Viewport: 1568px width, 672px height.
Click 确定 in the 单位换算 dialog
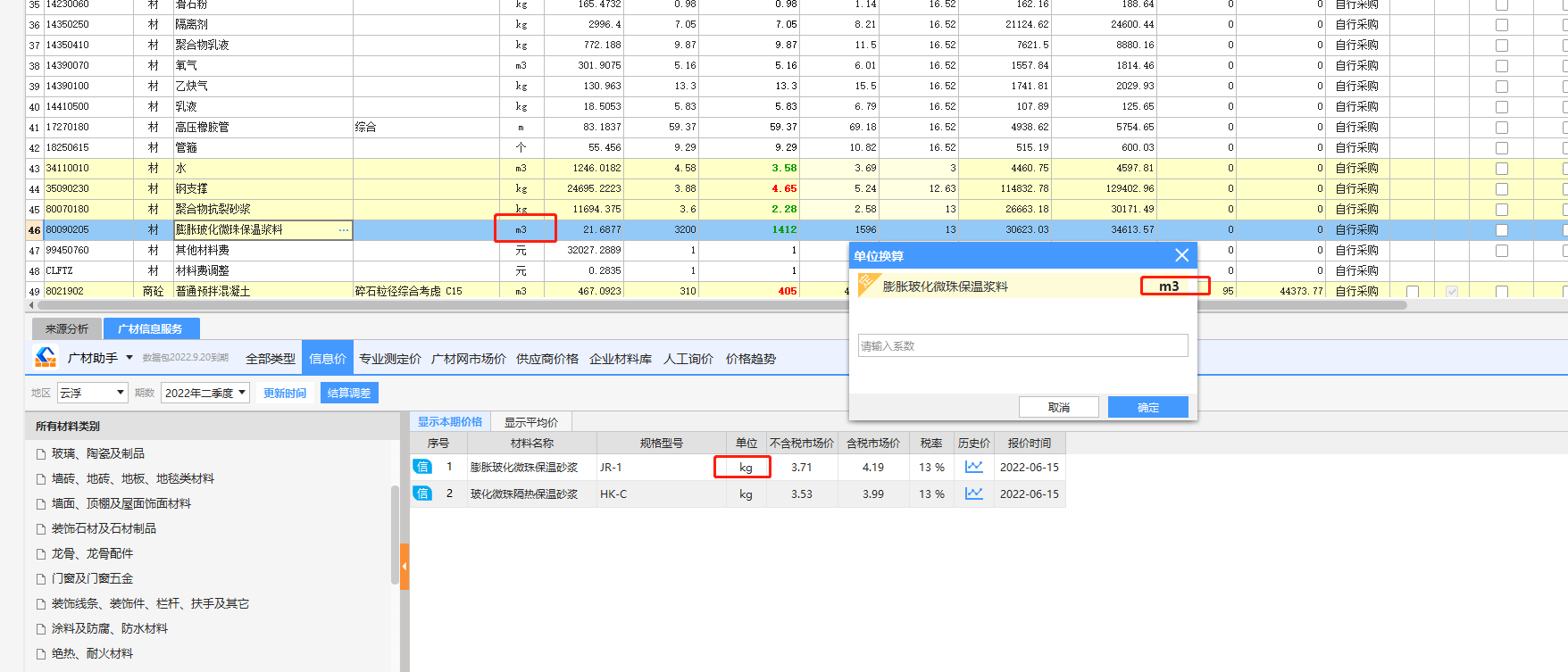1148,407
